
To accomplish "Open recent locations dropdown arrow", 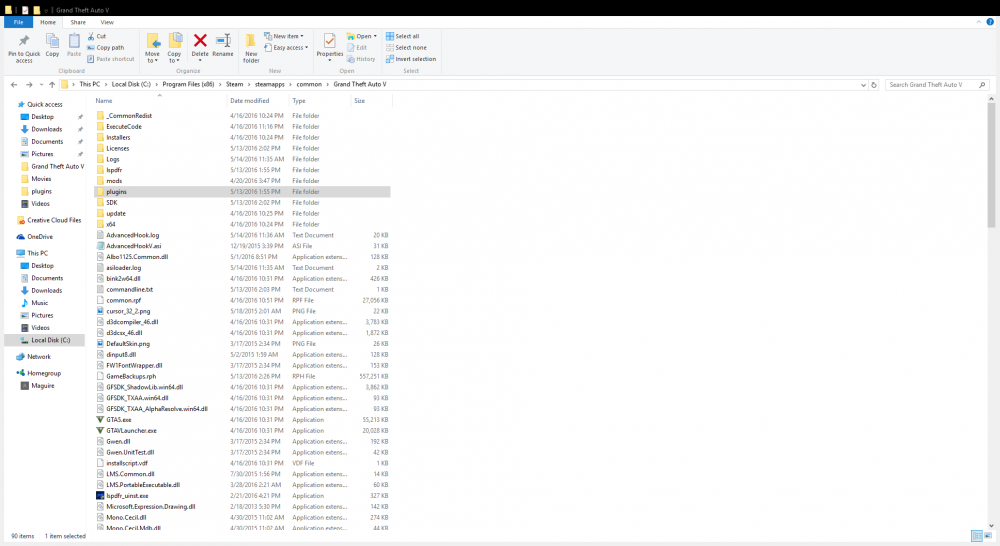I will [41, 84].
